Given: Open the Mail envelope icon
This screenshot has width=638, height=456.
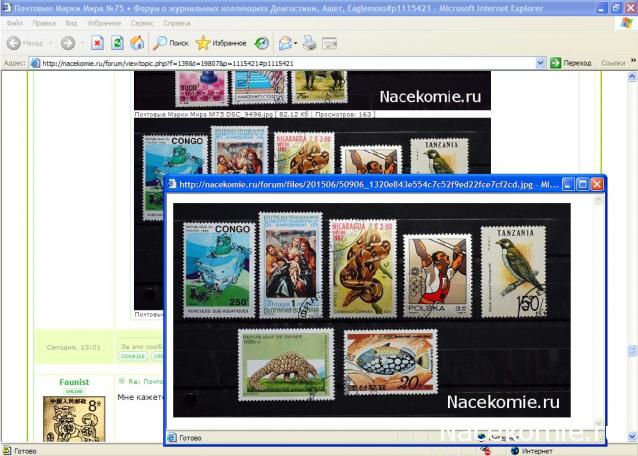Looking at the screenshot, I should [x=285, y=43].
